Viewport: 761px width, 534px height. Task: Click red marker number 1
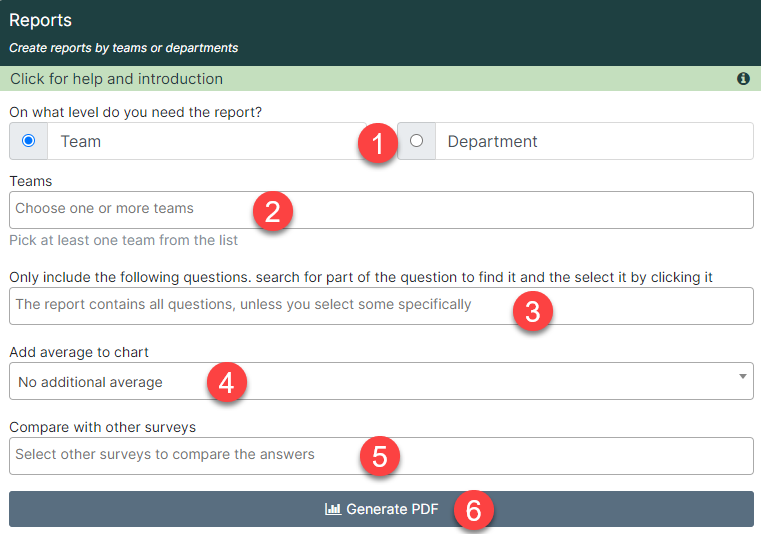tap(378, 143)
